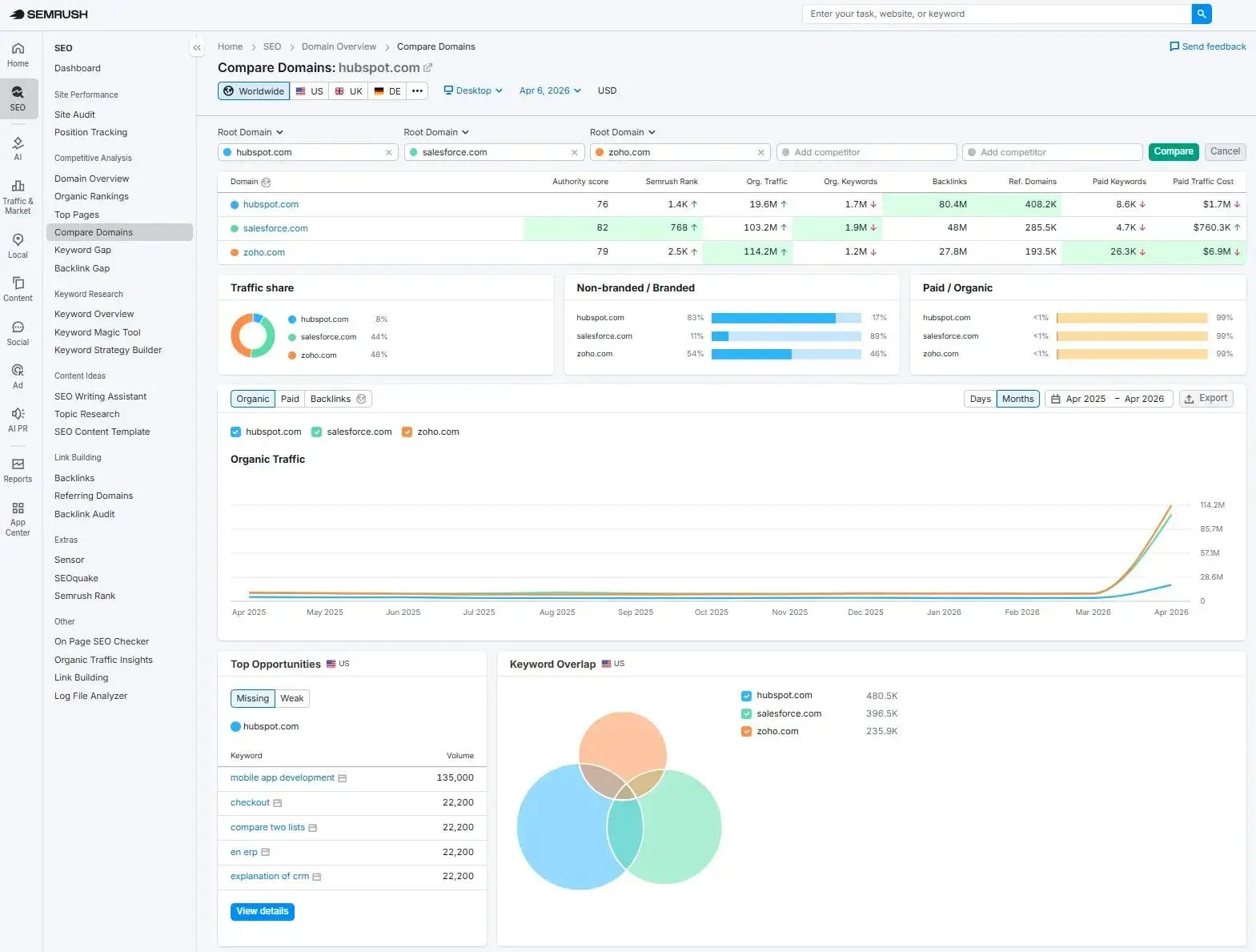Click the Export button

[x=1206, y=398]
